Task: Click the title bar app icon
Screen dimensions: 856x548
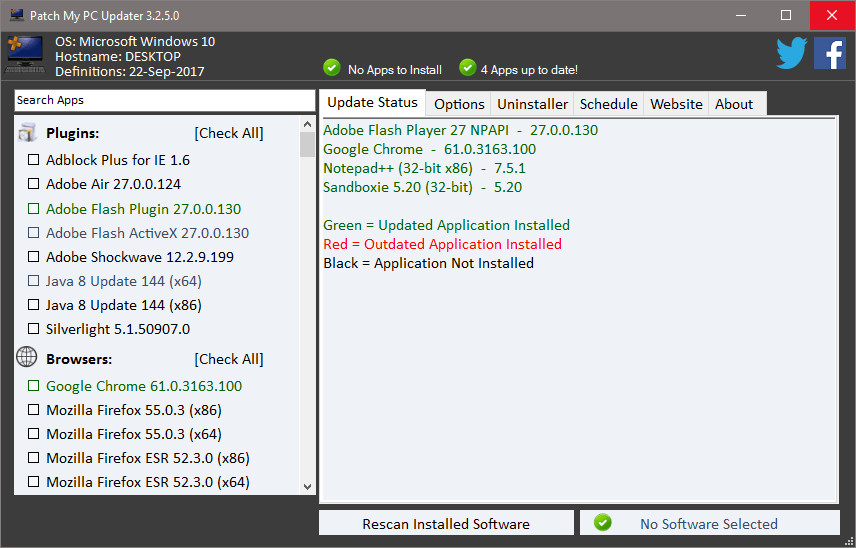Action: (x=17, y=15)
